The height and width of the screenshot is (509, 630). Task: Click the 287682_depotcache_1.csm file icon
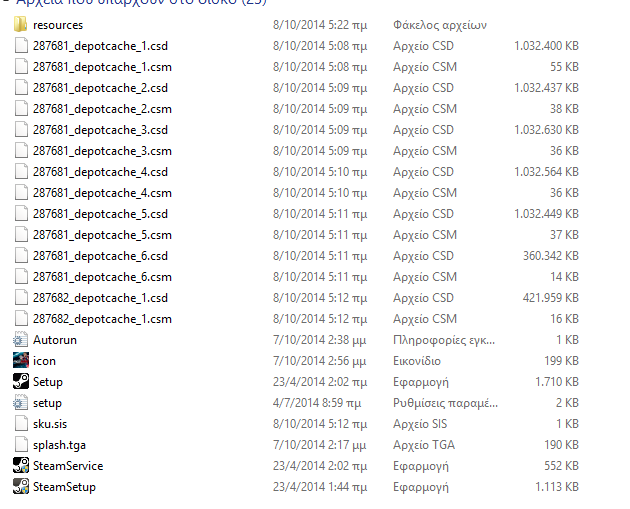click(x=21, y=318)
